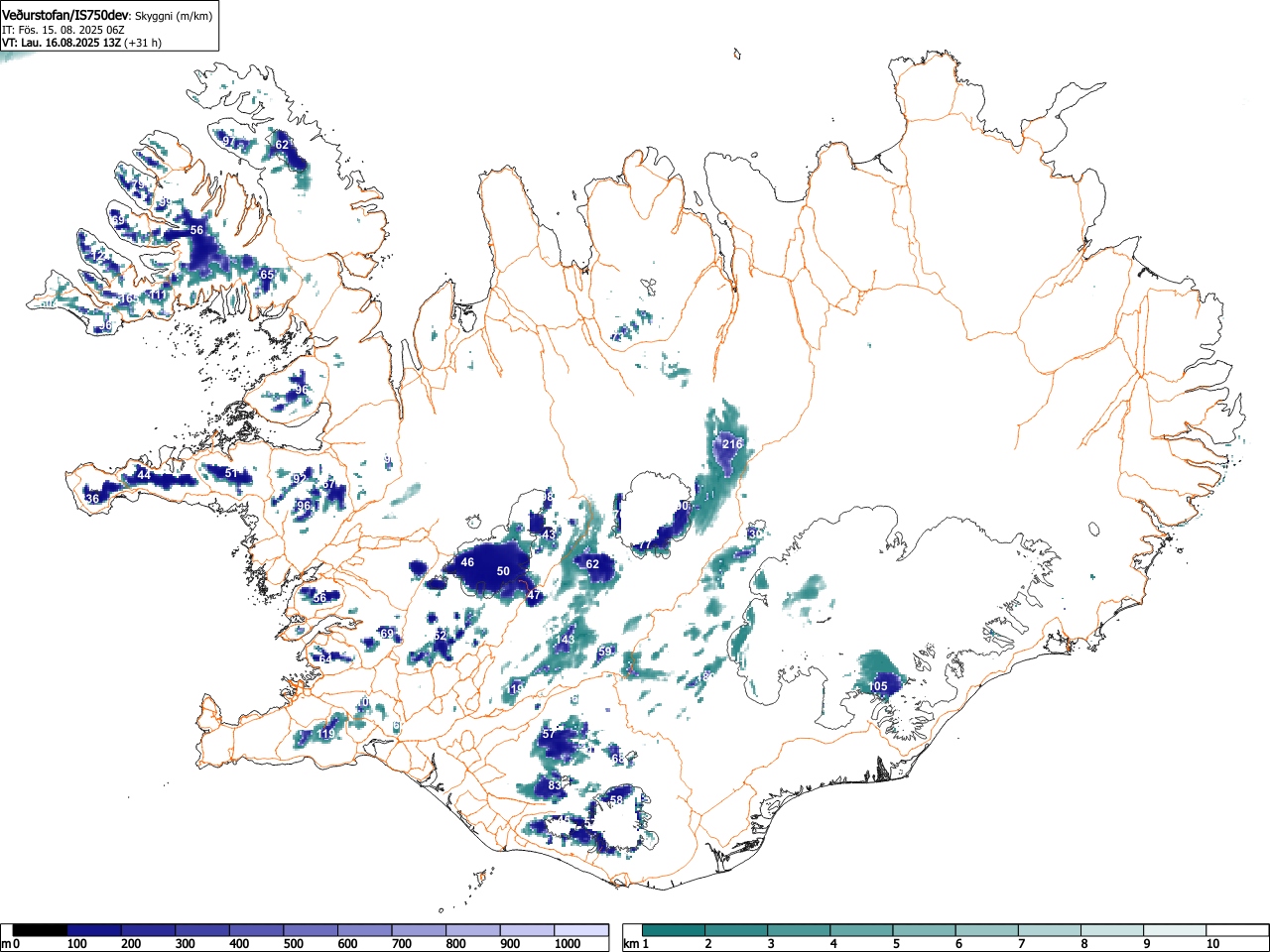Click the visibility value 92 on map

point(299,479)
